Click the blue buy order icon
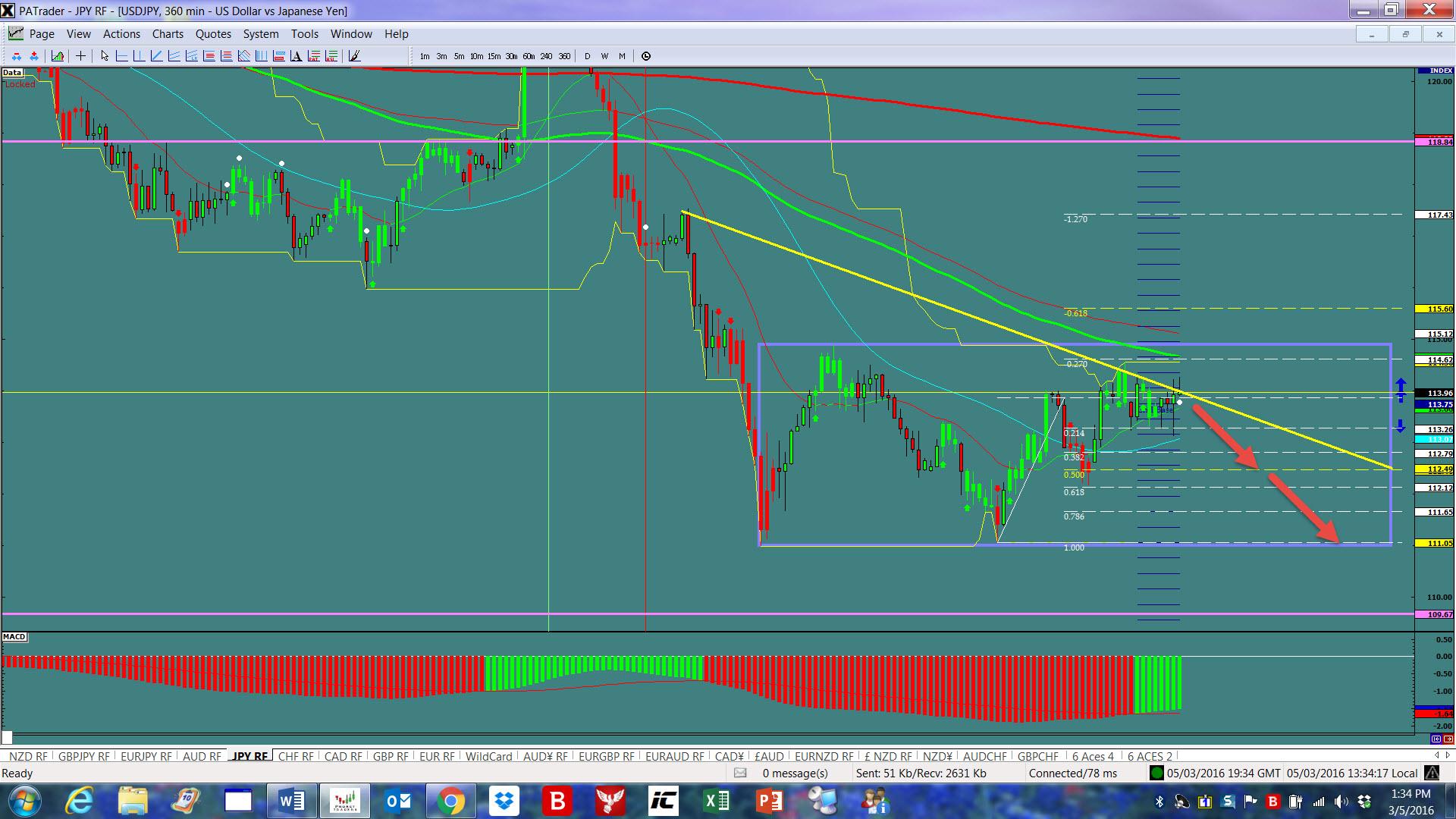Viewport: 1456px width, 819px height. click(x=34, y=56)
